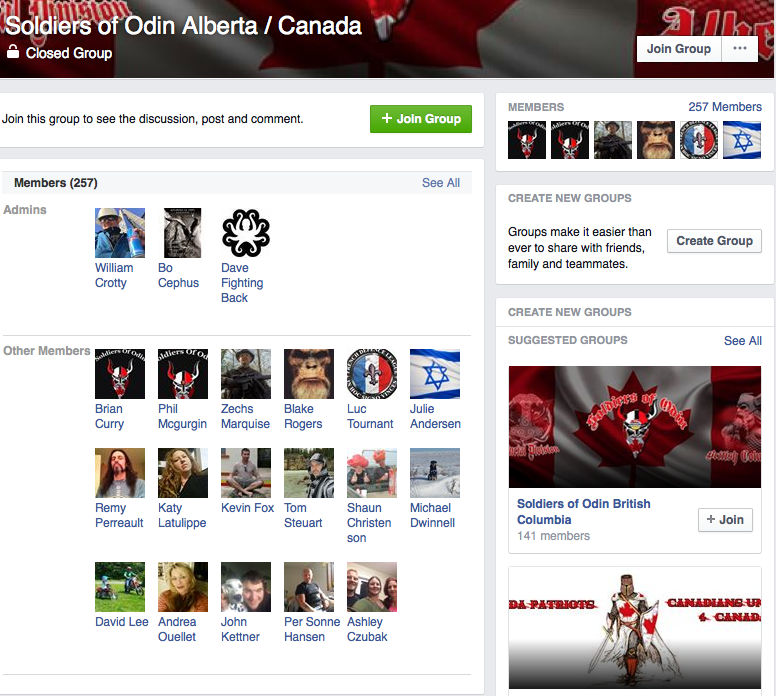Viewport: 776px width, 696px height.
Task: Click See All next to Members (257)
Action: coord(440,183)
